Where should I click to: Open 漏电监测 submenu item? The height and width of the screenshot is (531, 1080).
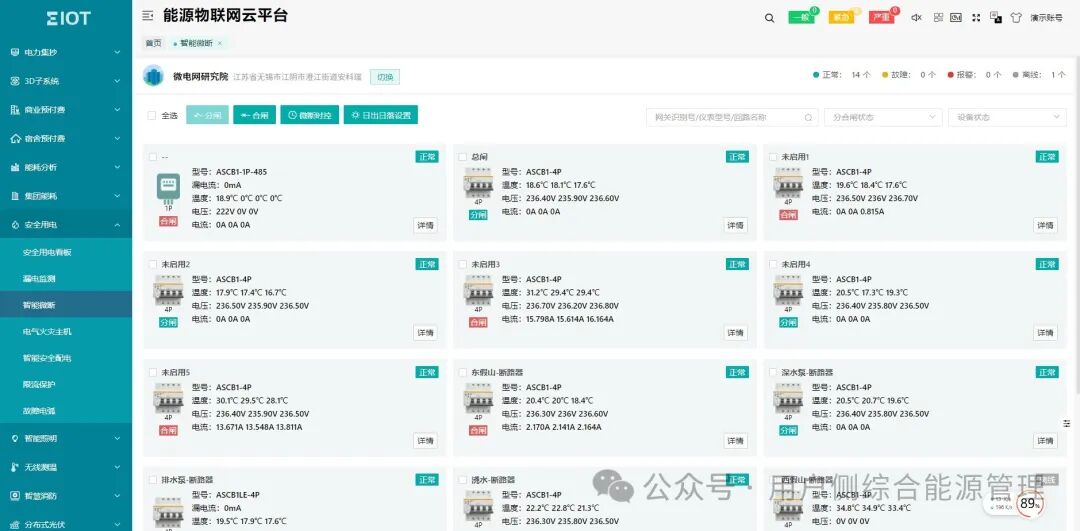(x=39, y=279)
